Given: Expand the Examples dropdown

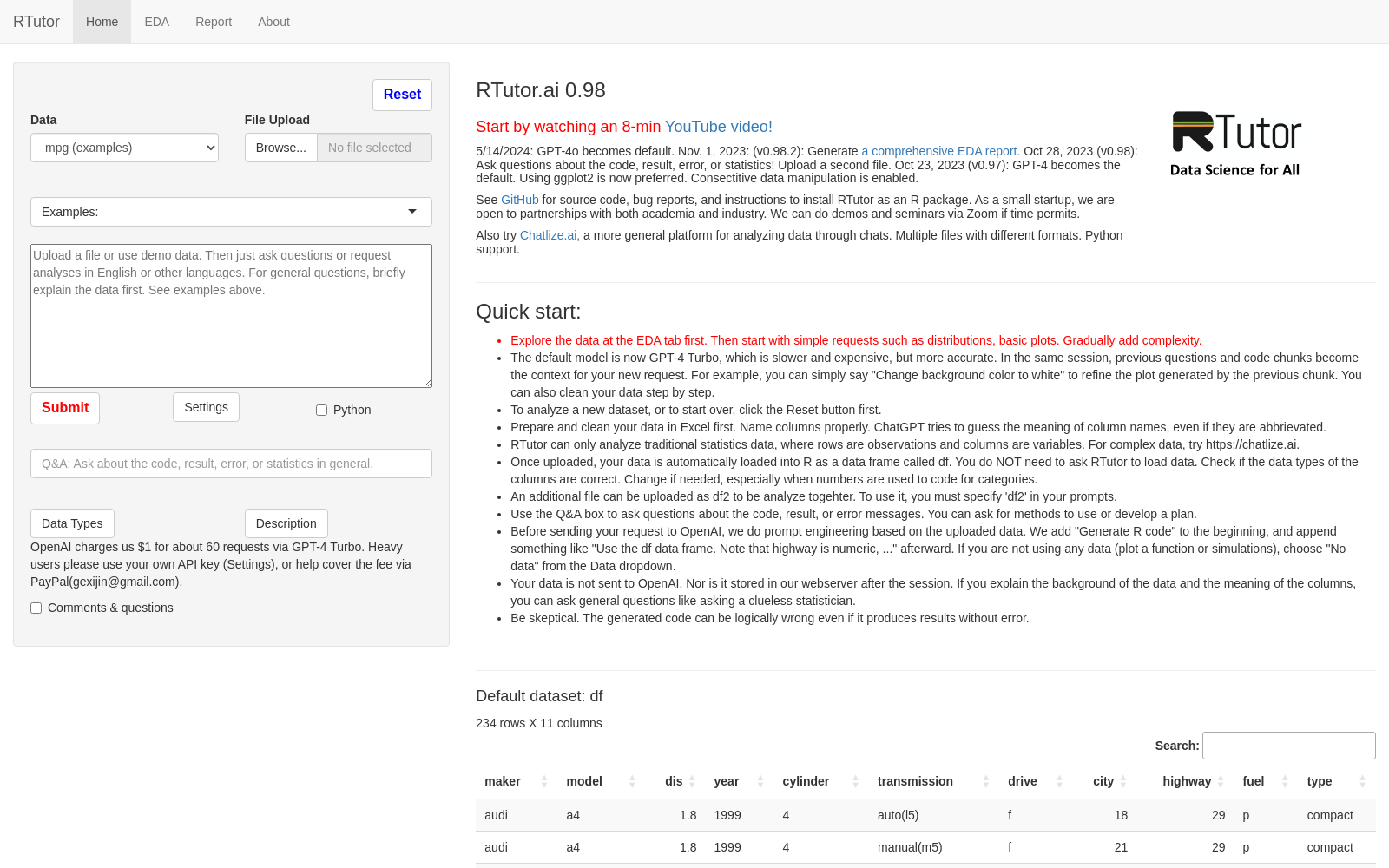Looking at the screenshot, I should point(231,212).
